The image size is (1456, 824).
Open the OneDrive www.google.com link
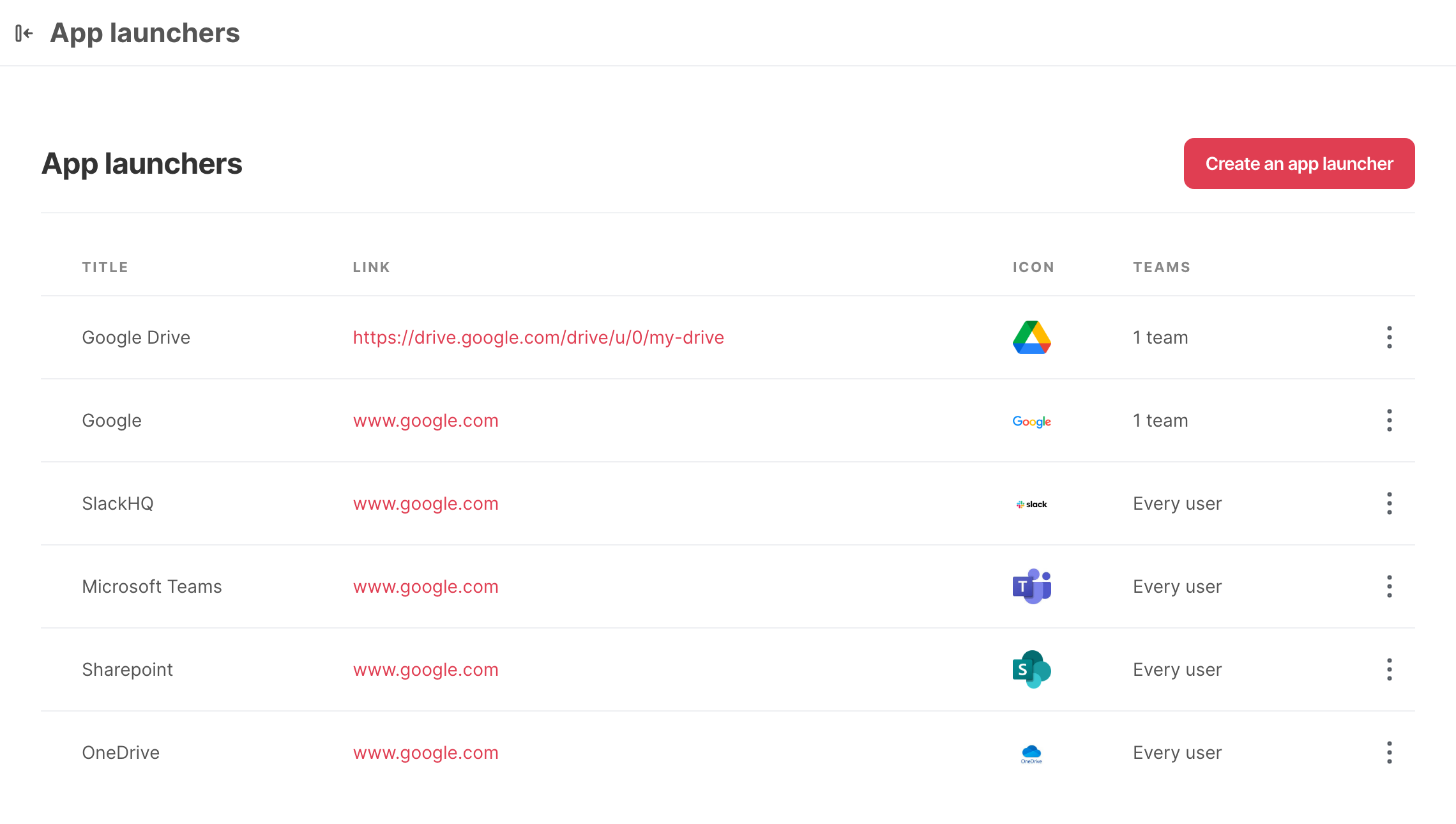[425, 752]
